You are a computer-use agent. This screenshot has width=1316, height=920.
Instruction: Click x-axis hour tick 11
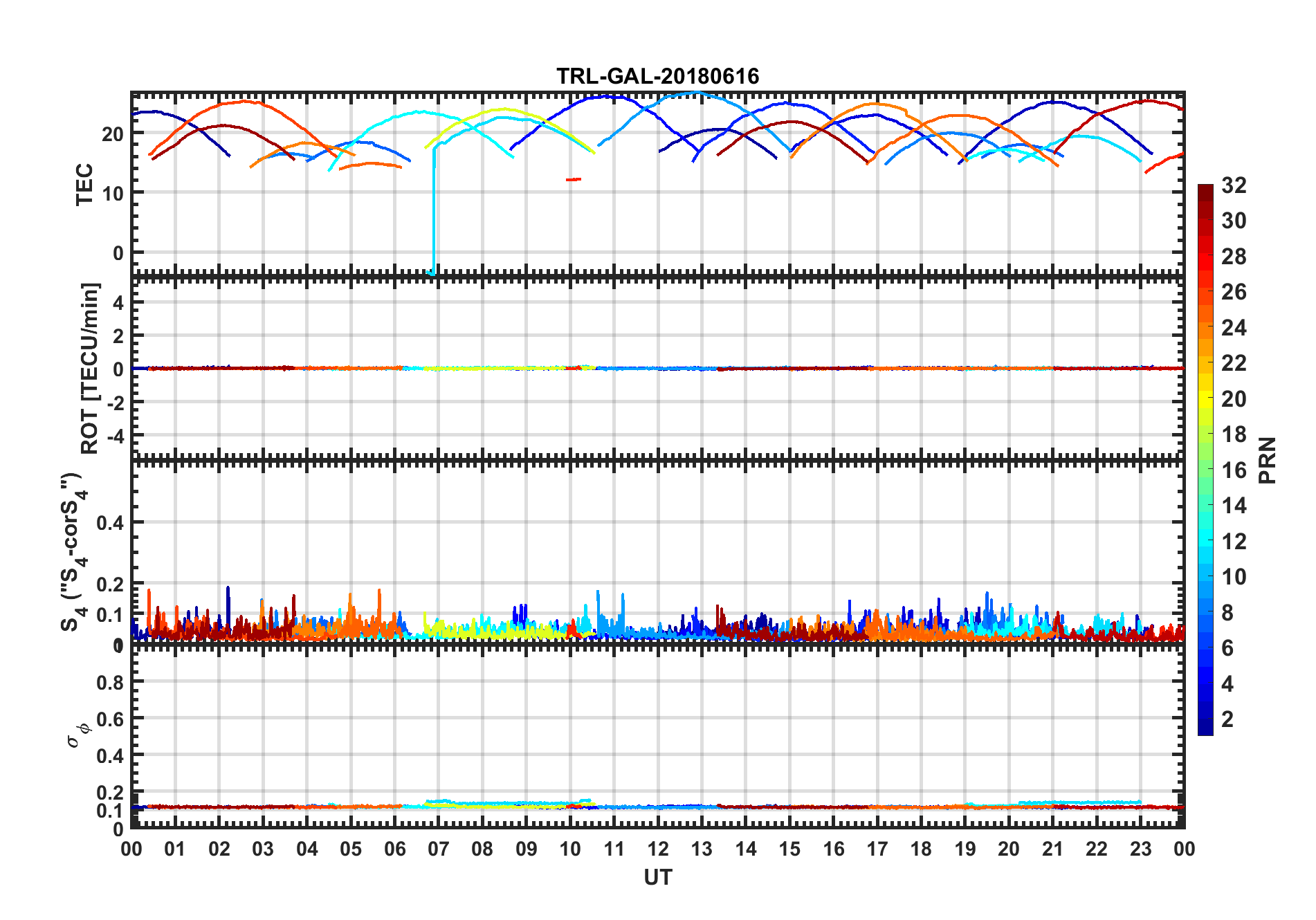(x=614, y=849)
